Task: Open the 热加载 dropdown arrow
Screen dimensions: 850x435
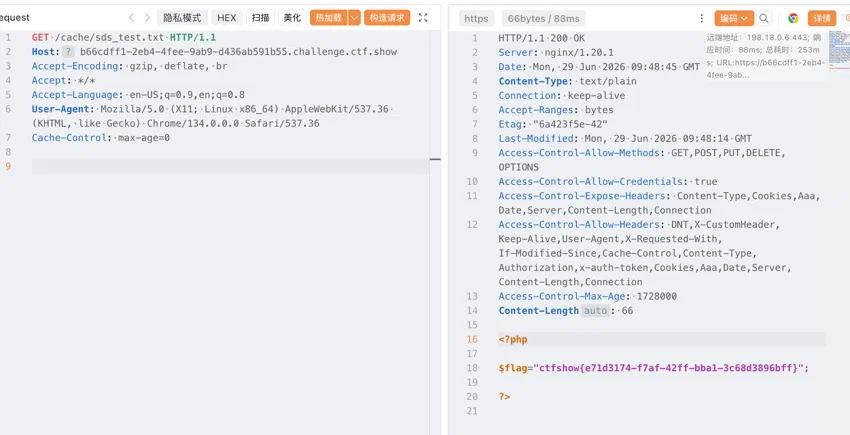Action: coord(354,18)
